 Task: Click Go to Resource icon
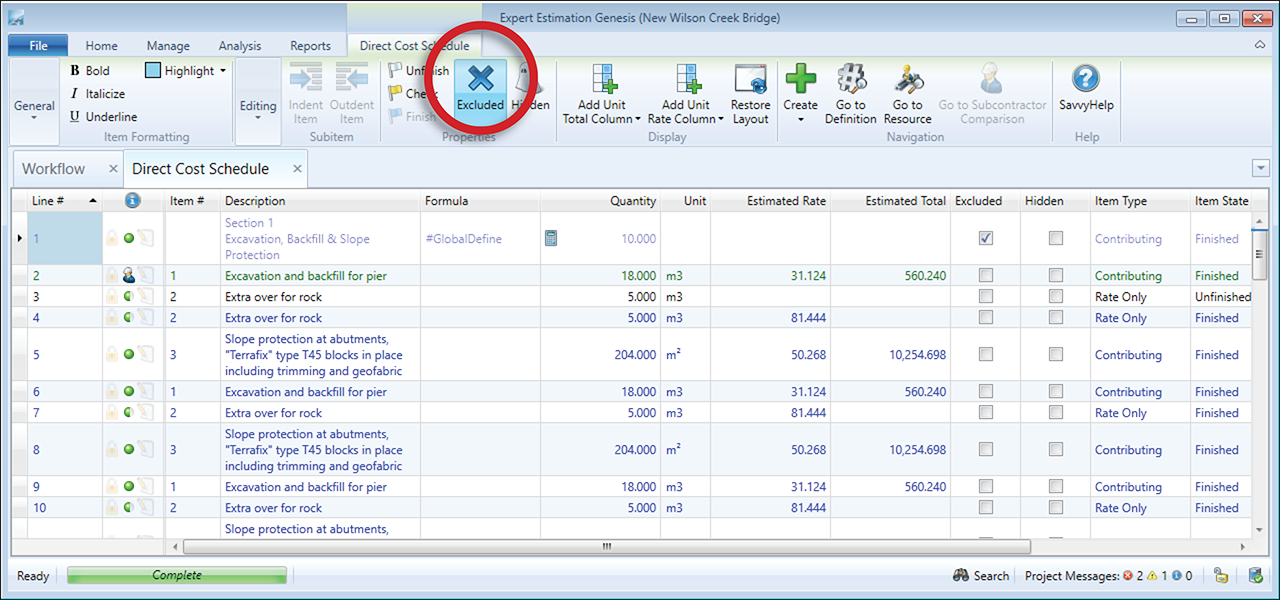coord(908,79)
